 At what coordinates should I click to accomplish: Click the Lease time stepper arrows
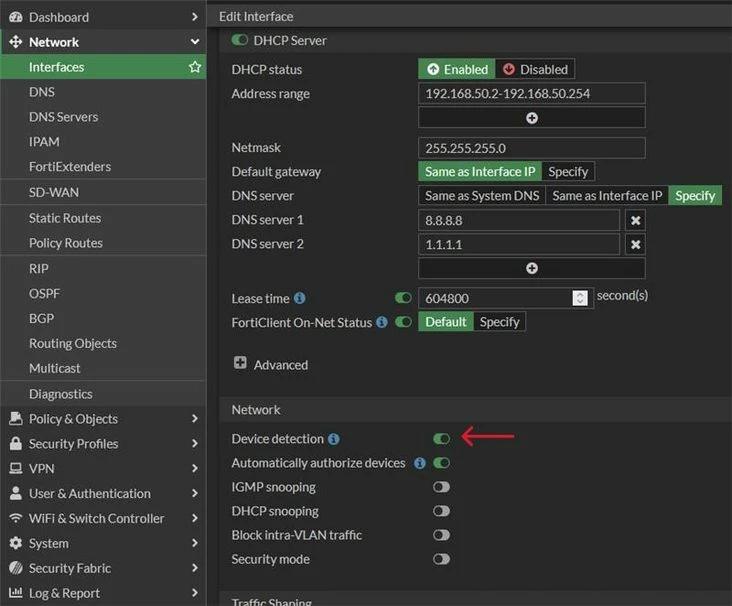tap(580, 298)
